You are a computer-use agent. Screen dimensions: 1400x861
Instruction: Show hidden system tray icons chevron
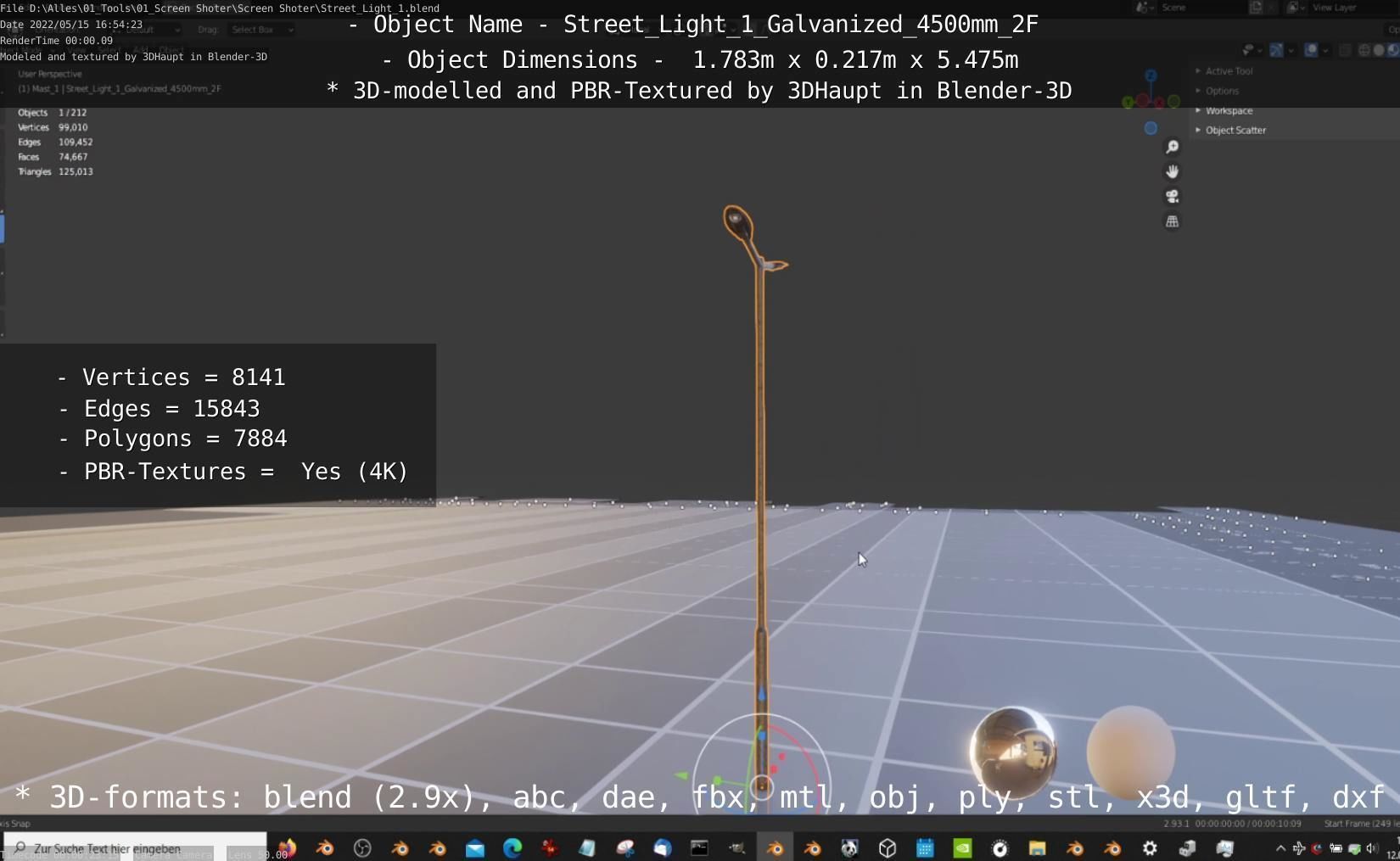click(1280, 848)
